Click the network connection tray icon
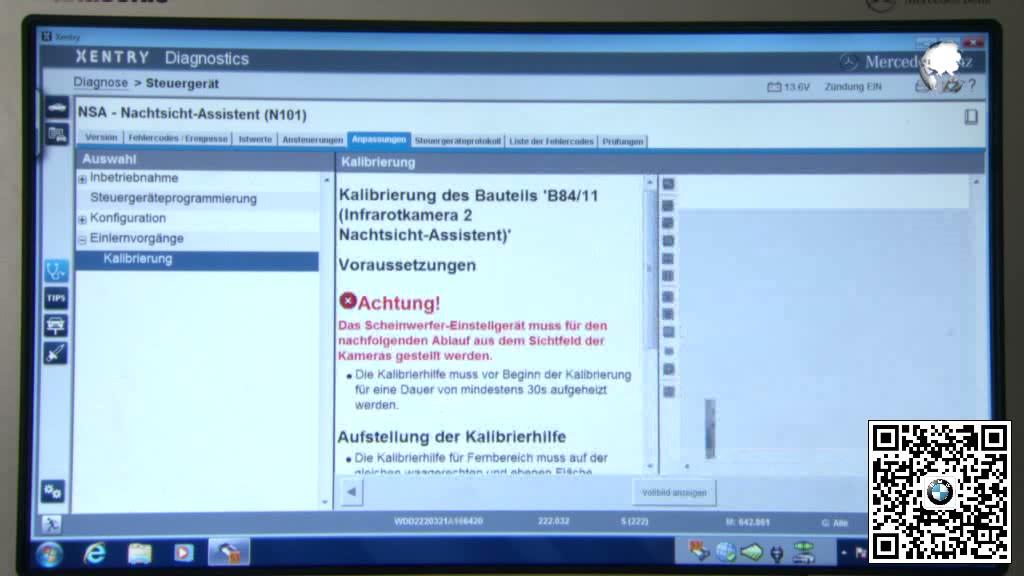Viewport: 1024px width, 576px height. click(x=804, y=553)
